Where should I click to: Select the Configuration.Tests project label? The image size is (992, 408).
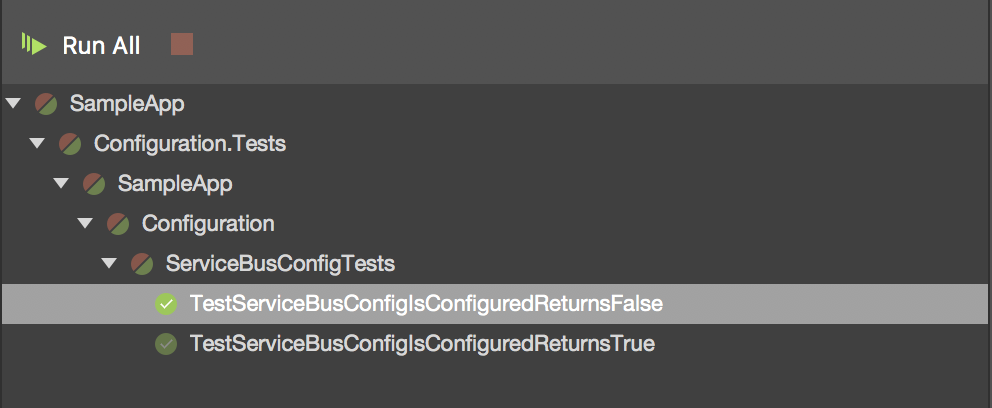[x=190, y=143]
